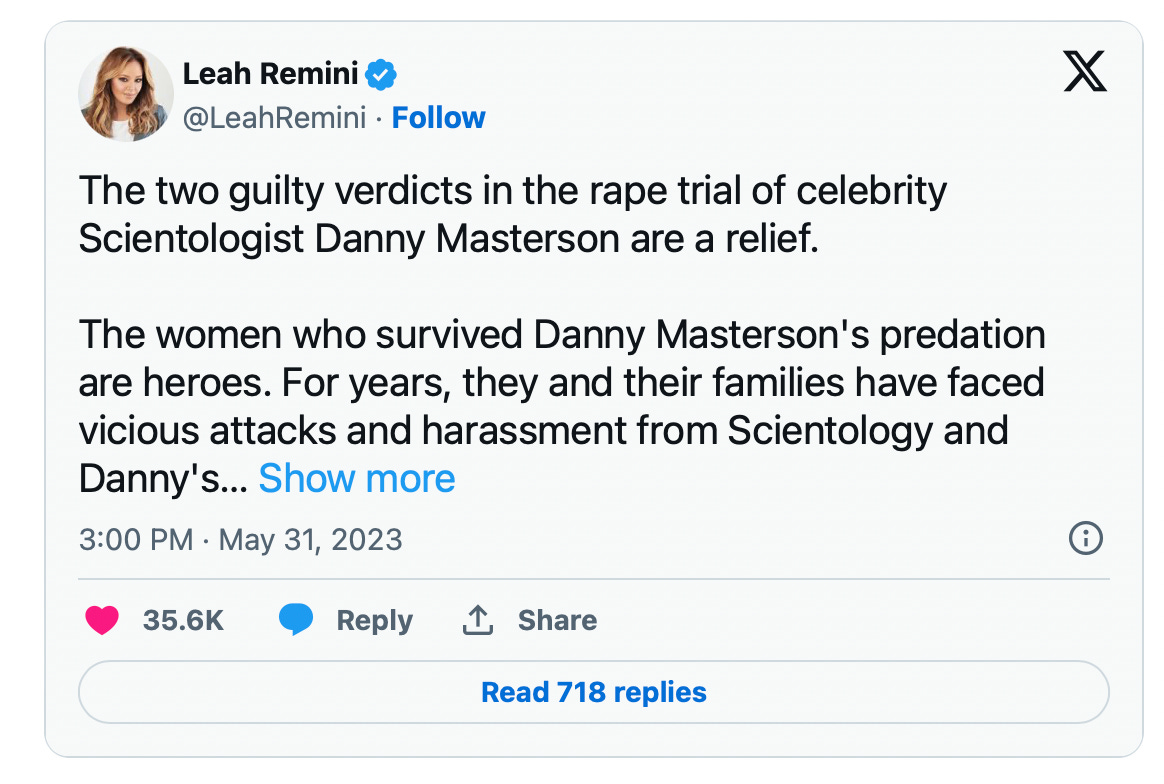Click the tweet's first paragraph about guilty verdicts
The width and height of the screenshot is (1164, 784).
click(512, 216)
